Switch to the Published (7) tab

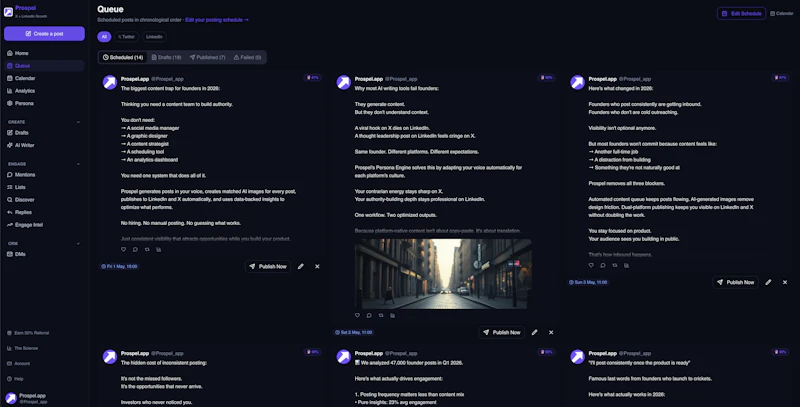[x=208, y=58]
